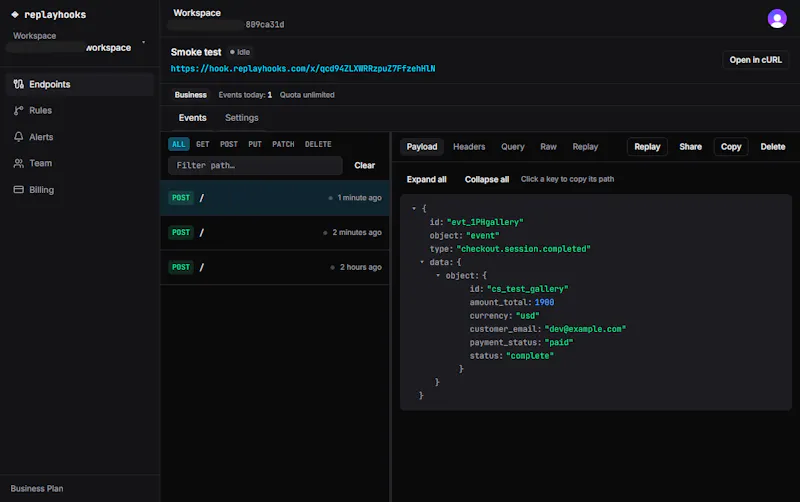
Task: Click the status key in payload
Action: pyautogui.click(x=486, y=356)
